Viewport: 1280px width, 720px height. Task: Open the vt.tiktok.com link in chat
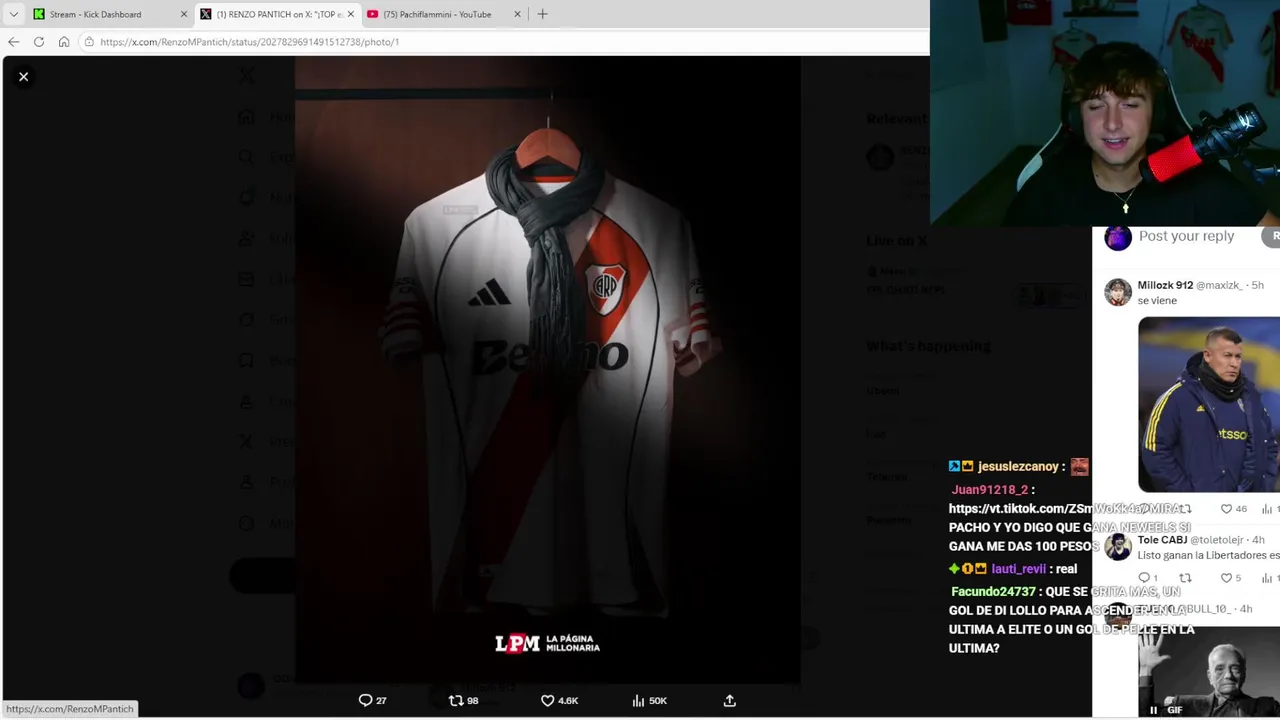pyautogui.click(x=1047, y=509)
